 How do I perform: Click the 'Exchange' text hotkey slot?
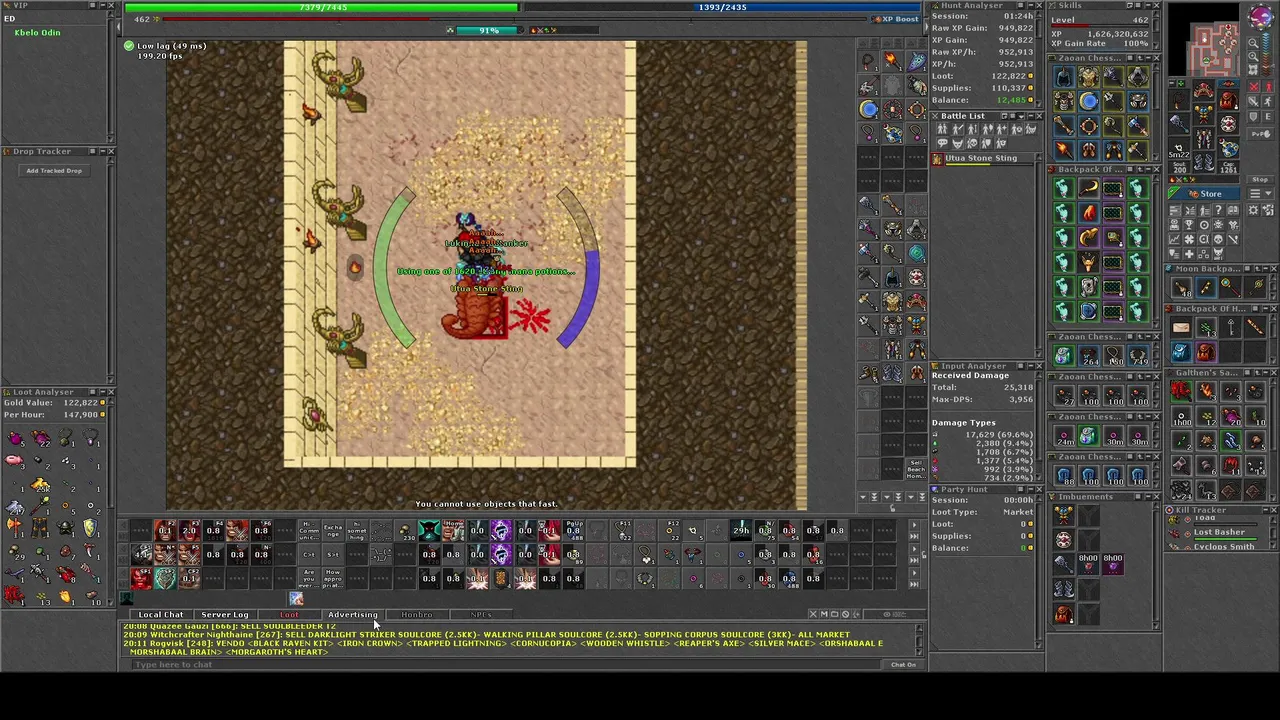coord(333,531)
